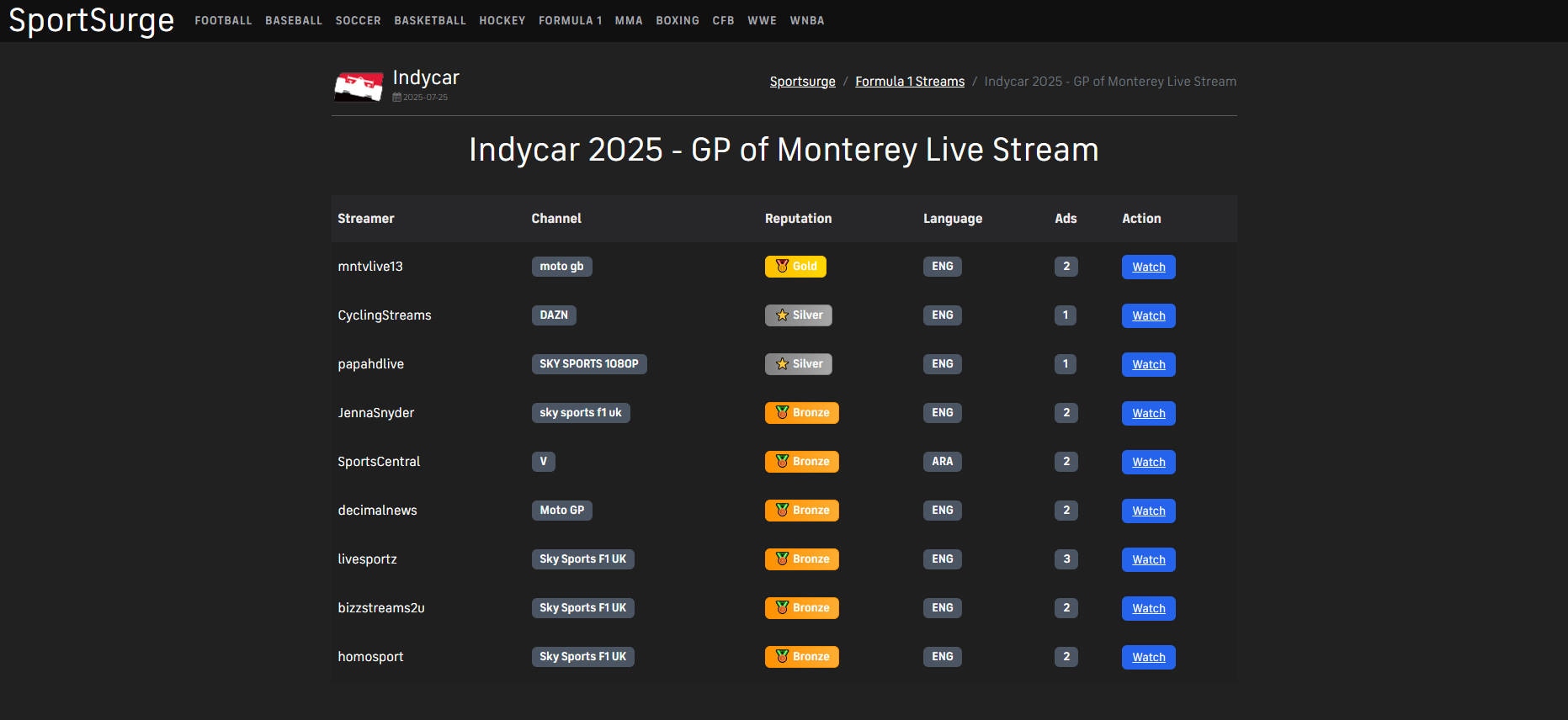Click the Ads column header

pos(1066,219)
